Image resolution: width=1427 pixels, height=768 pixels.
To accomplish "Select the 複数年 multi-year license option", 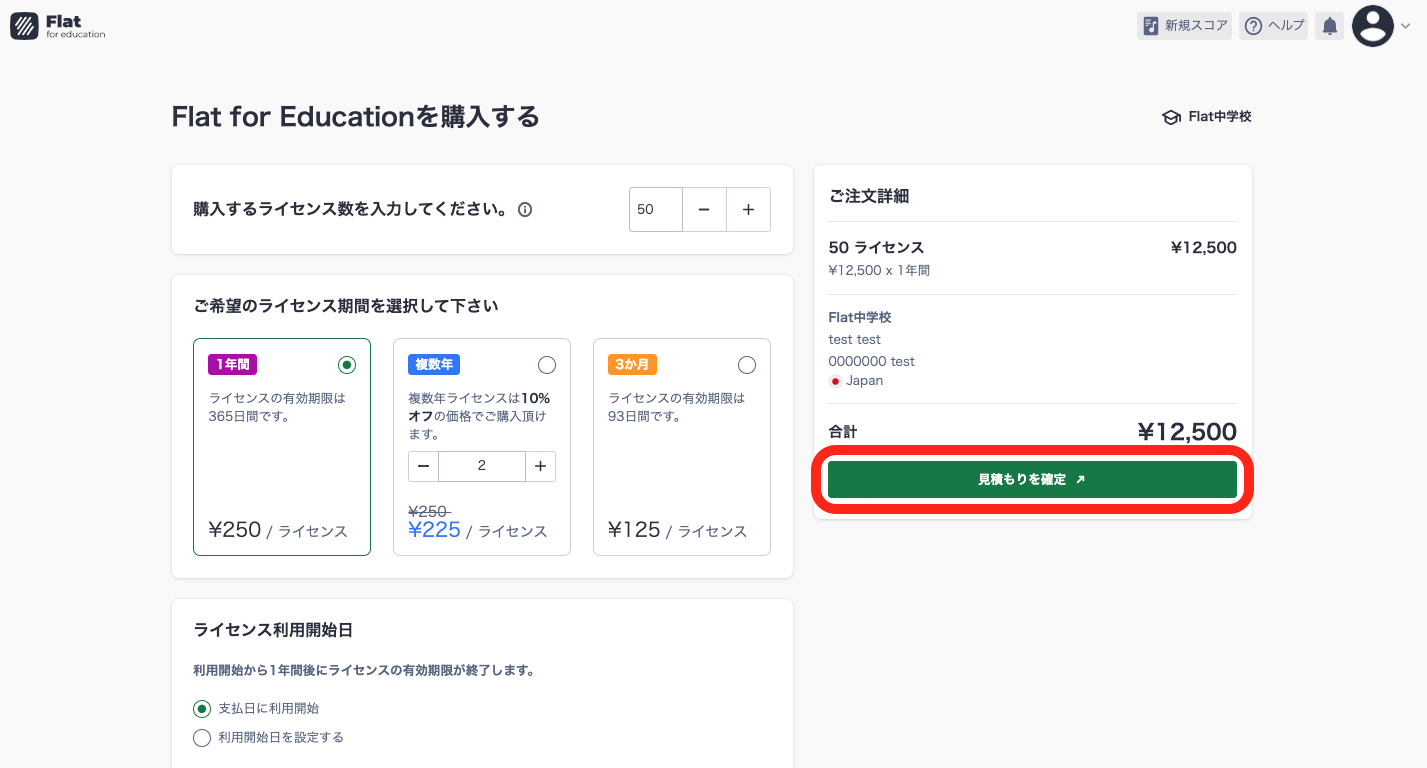I will pyautogui.click(x=547, y=364).
